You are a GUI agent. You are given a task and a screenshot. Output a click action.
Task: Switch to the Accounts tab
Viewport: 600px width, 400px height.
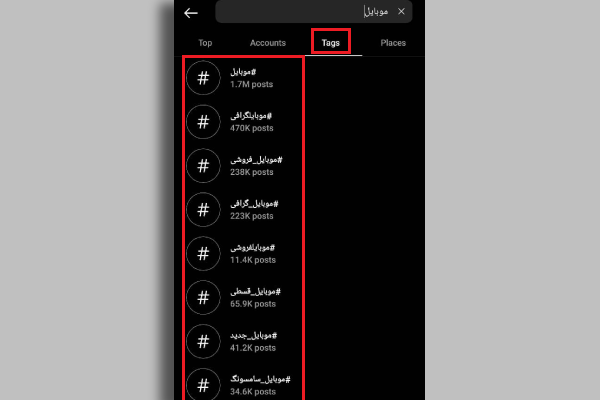point(268,43)
